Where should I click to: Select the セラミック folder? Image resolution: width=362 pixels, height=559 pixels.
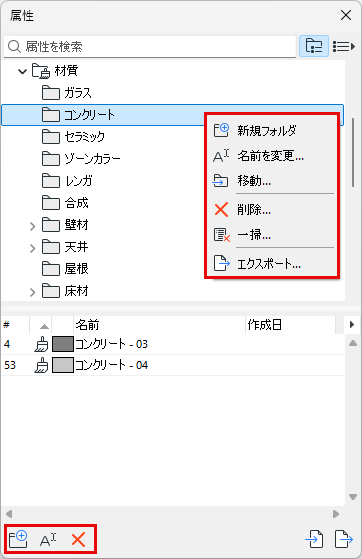pyautogui.click(x=73, y=137)
